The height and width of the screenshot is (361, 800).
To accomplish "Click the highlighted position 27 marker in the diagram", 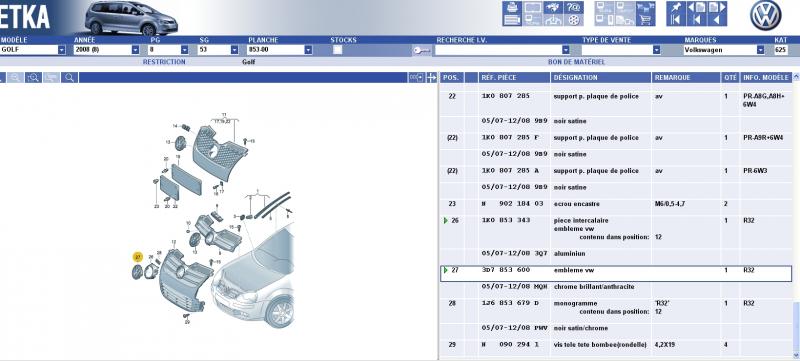I will click(138, 256).
